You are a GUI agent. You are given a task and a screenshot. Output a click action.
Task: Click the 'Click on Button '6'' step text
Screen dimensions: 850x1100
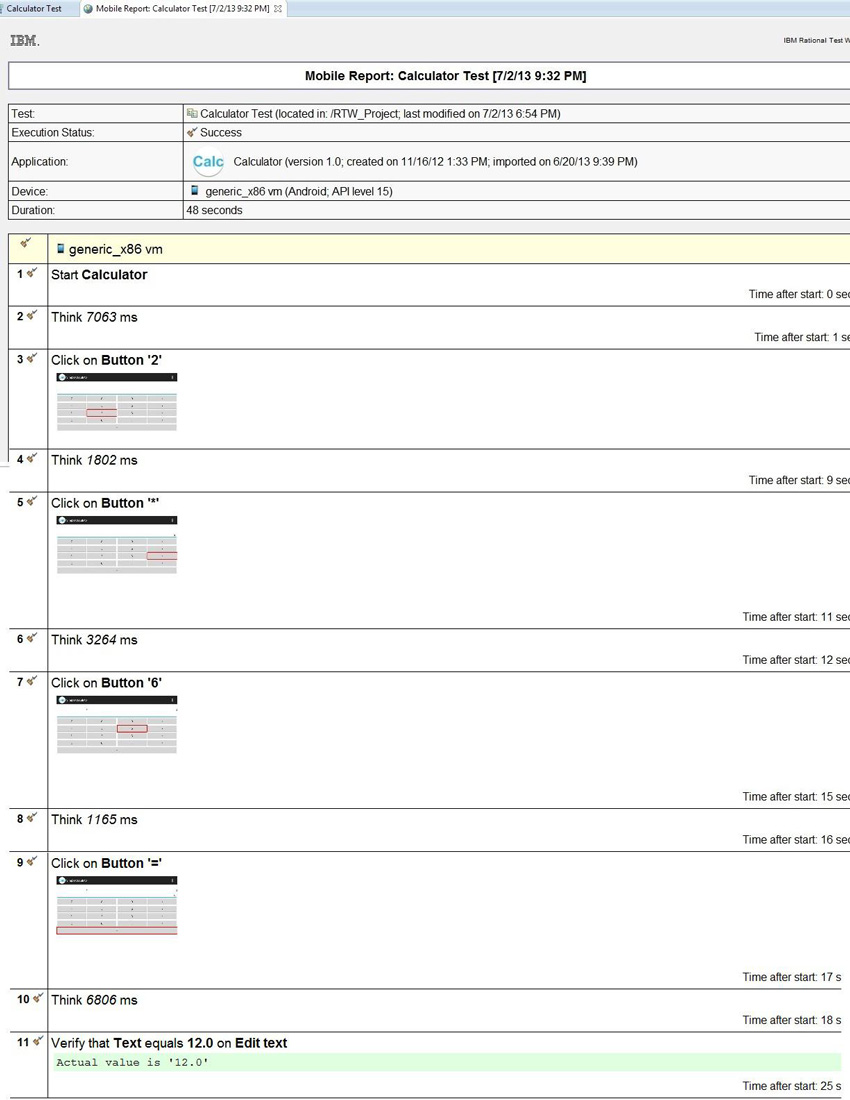107,683
